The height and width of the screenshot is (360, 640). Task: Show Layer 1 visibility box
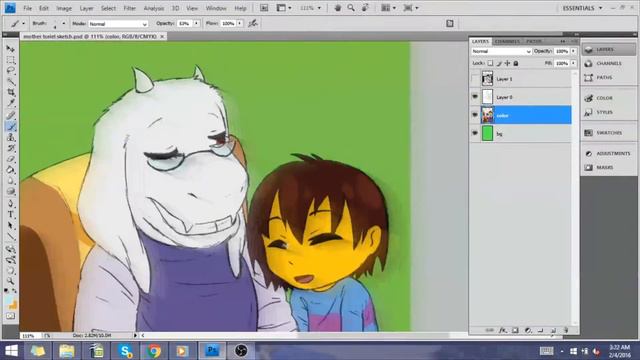tap(475, 79)
